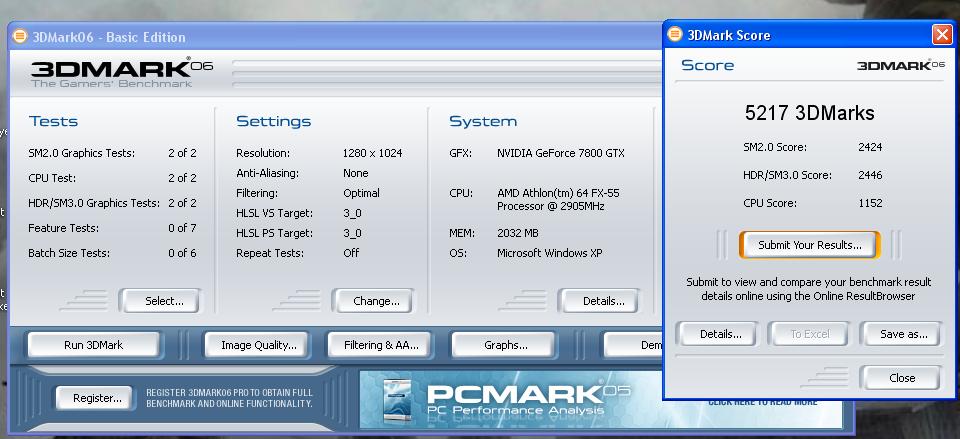Click the 3DMark06 - Basic Edition title bar
Image resolution: width=960 pixels, height=439 pixels.
[x=334, y=36]
